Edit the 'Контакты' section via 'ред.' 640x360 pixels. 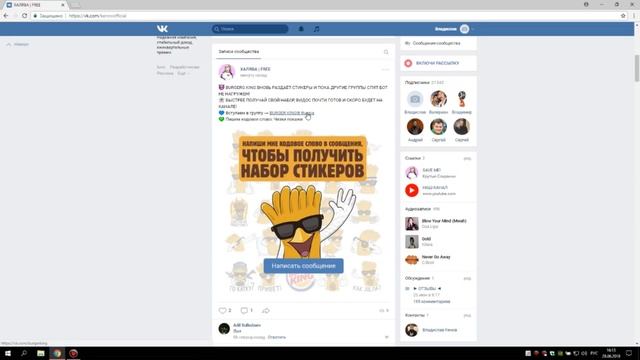467,316
